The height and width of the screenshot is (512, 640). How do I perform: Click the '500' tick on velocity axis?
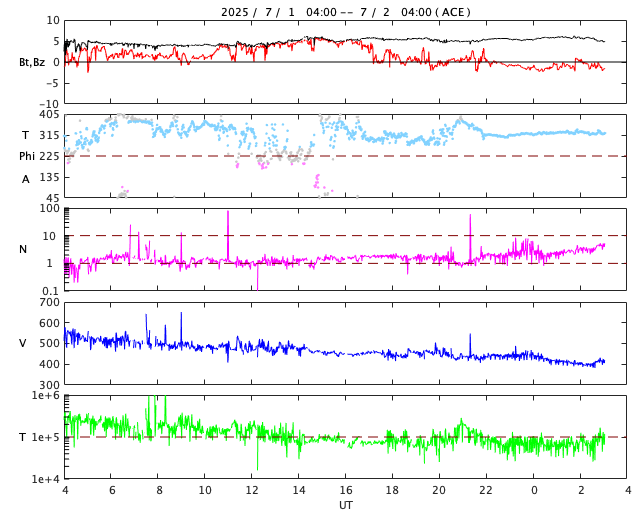pyautogui.click(x=49, y=343)
